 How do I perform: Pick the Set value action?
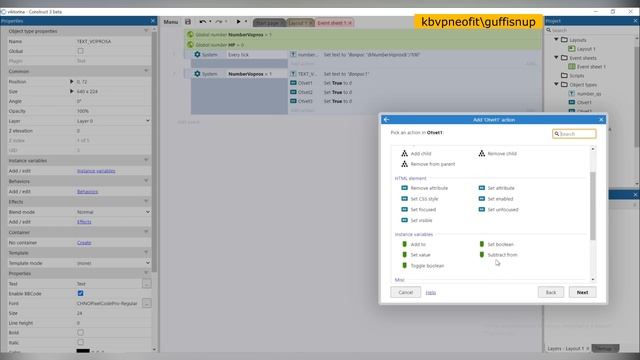416,255
